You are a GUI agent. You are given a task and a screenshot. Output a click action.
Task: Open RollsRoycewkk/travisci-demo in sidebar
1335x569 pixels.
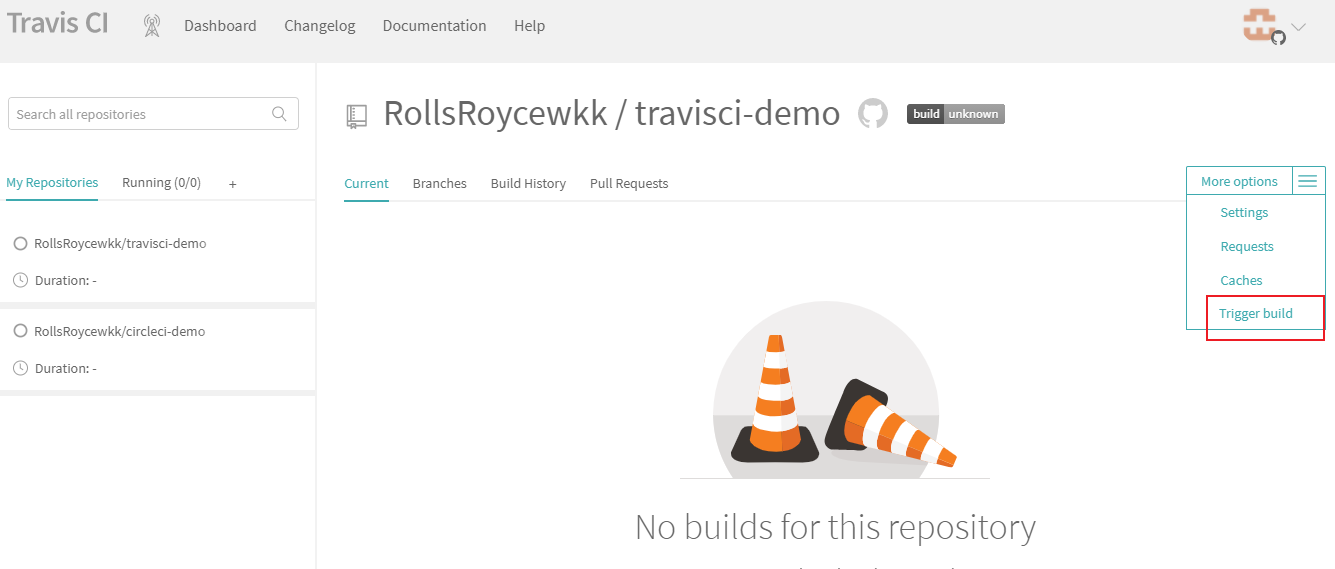tap(120, 244)
